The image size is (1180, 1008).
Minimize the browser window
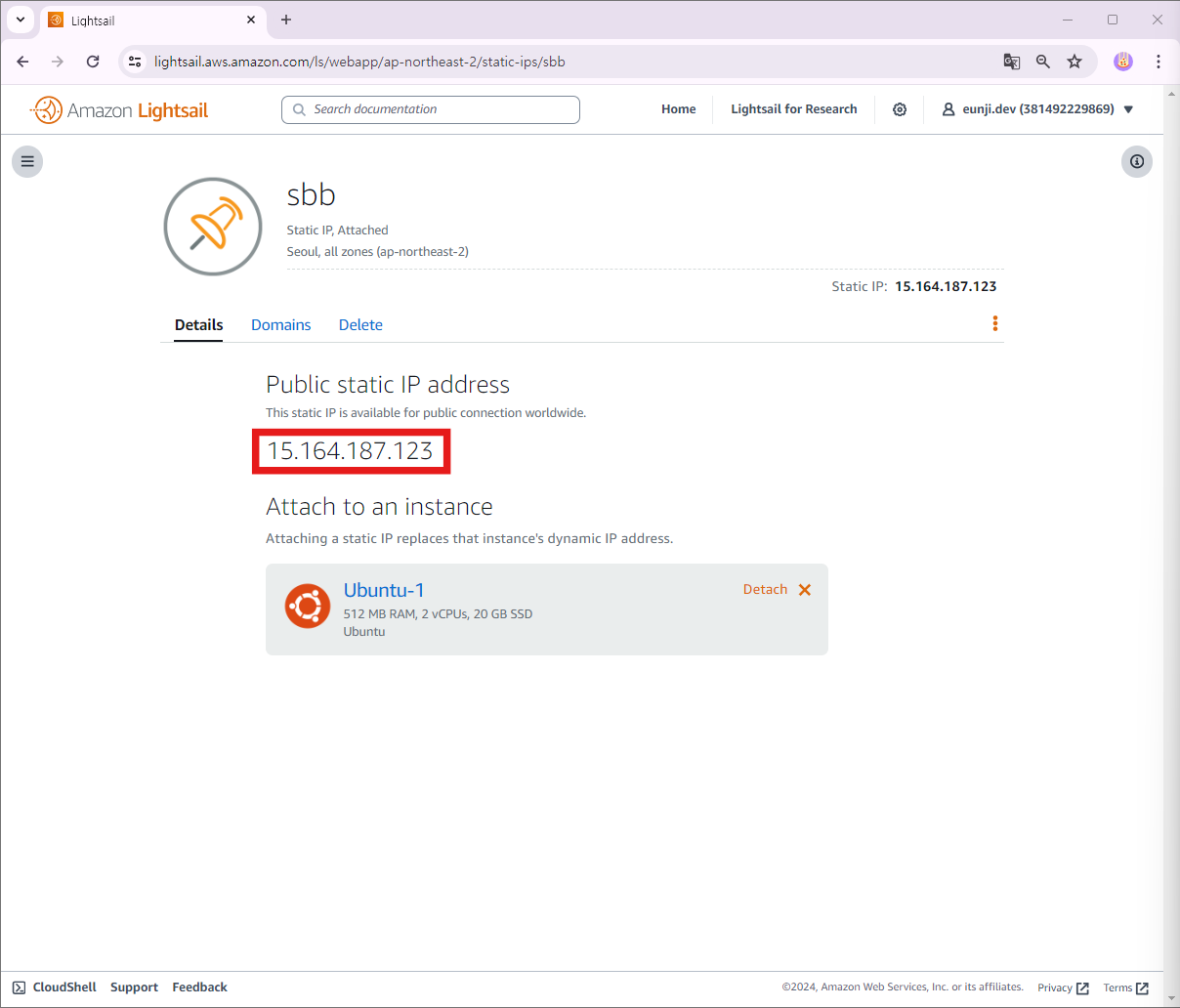click(x=1068, y=20)
